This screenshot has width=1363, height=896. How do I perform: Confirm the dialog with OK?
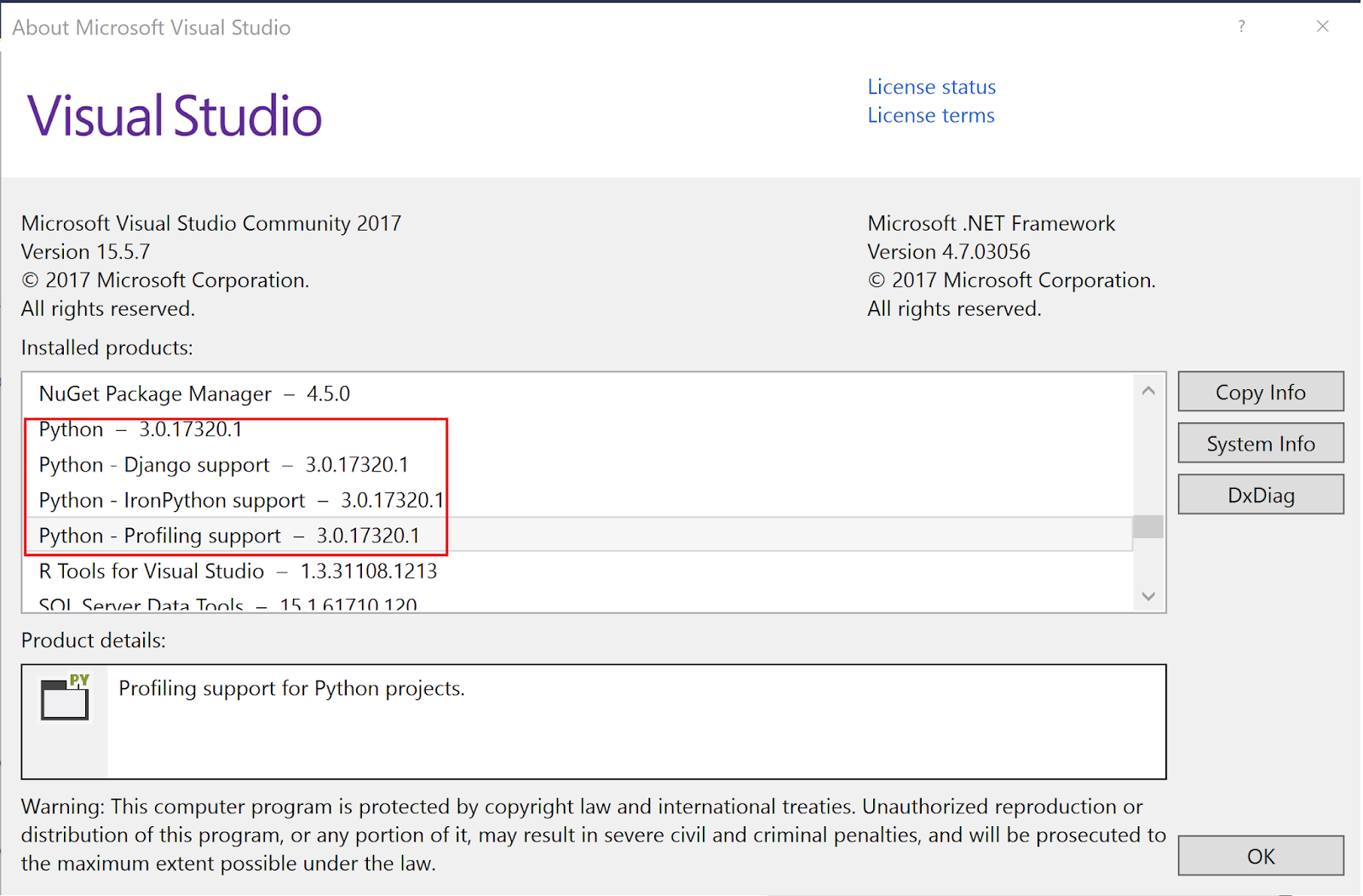click(x=1261, y=856)
